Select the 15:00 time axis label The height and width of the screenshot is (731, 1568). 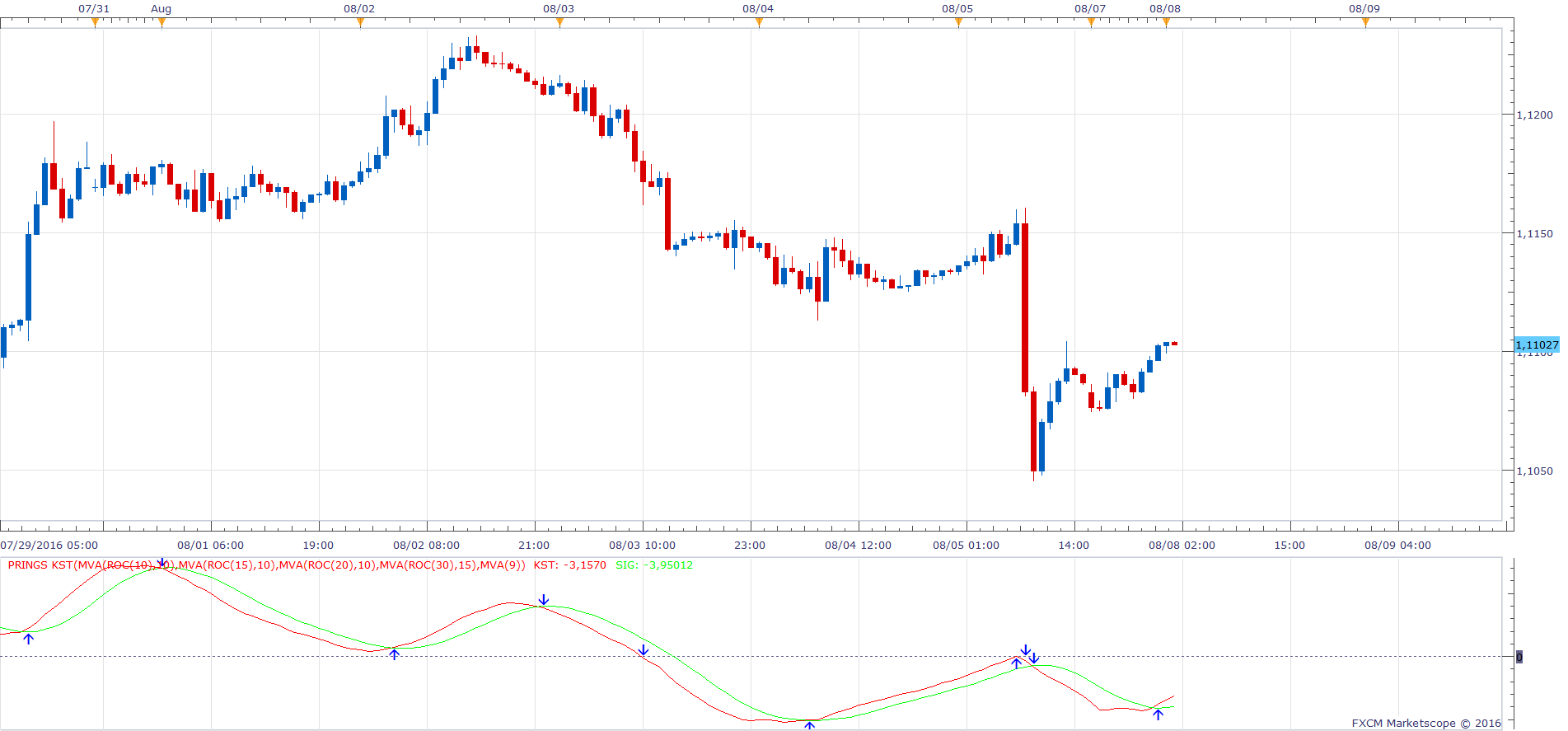(1290, 546)
